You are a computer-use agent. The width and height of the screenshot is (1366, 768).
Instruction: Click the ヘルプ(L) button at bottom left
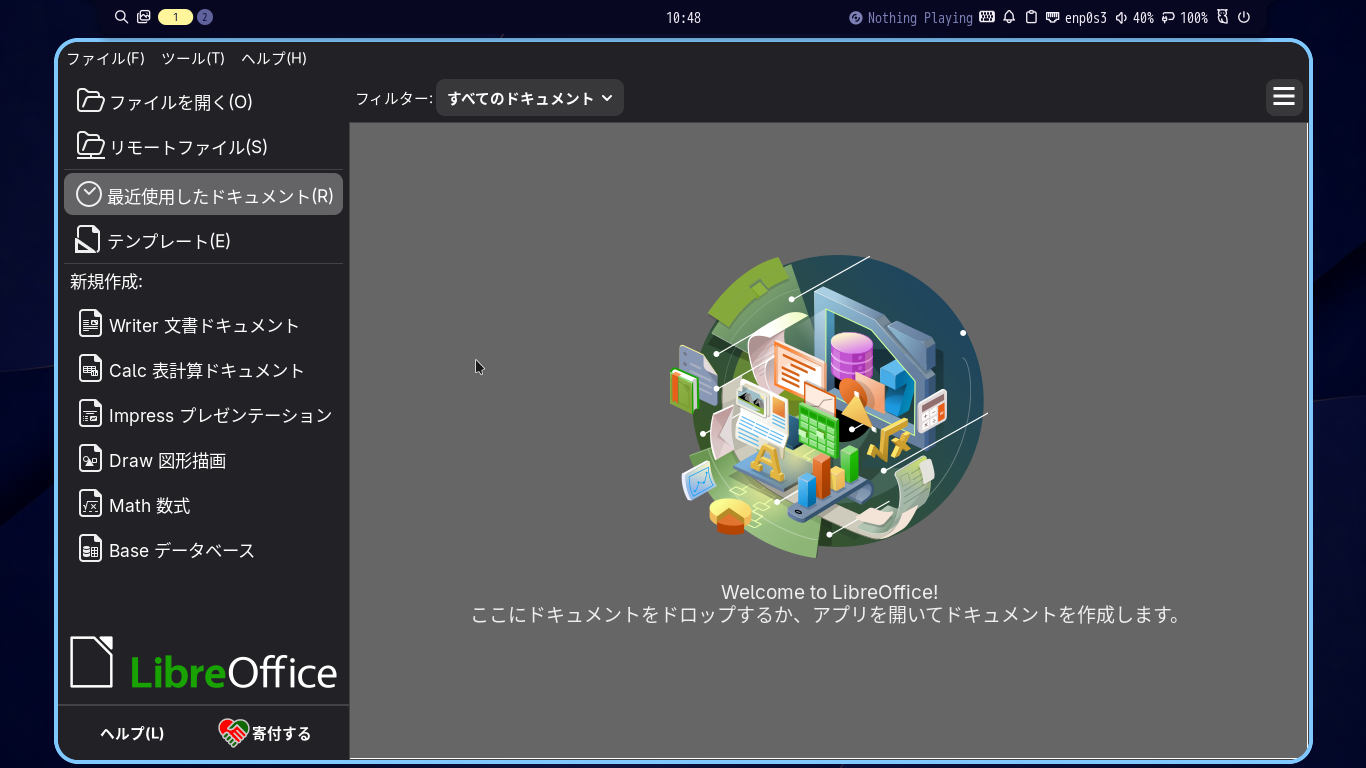coord(132,733)
